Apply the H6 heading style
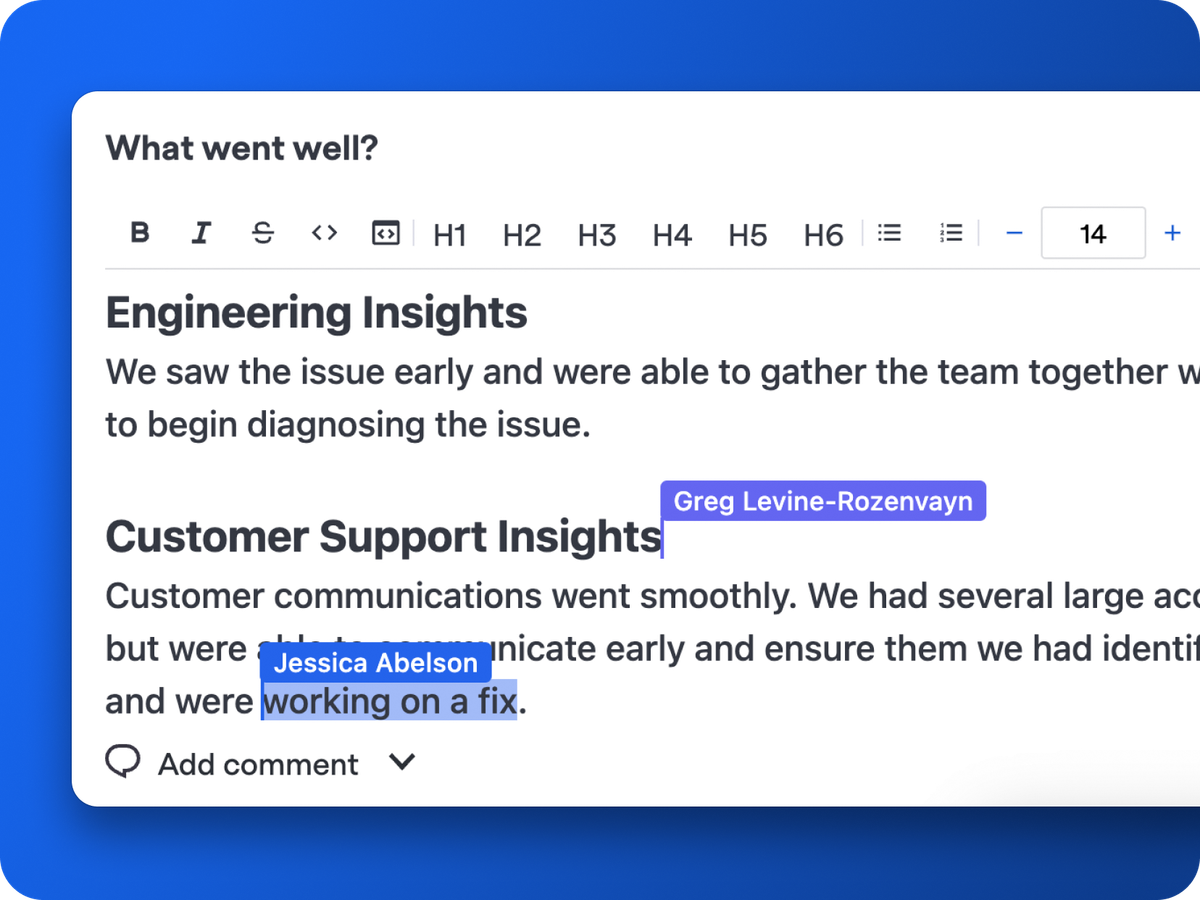Viewport: 1200px width, 900px height. click(x=824, y=235)
